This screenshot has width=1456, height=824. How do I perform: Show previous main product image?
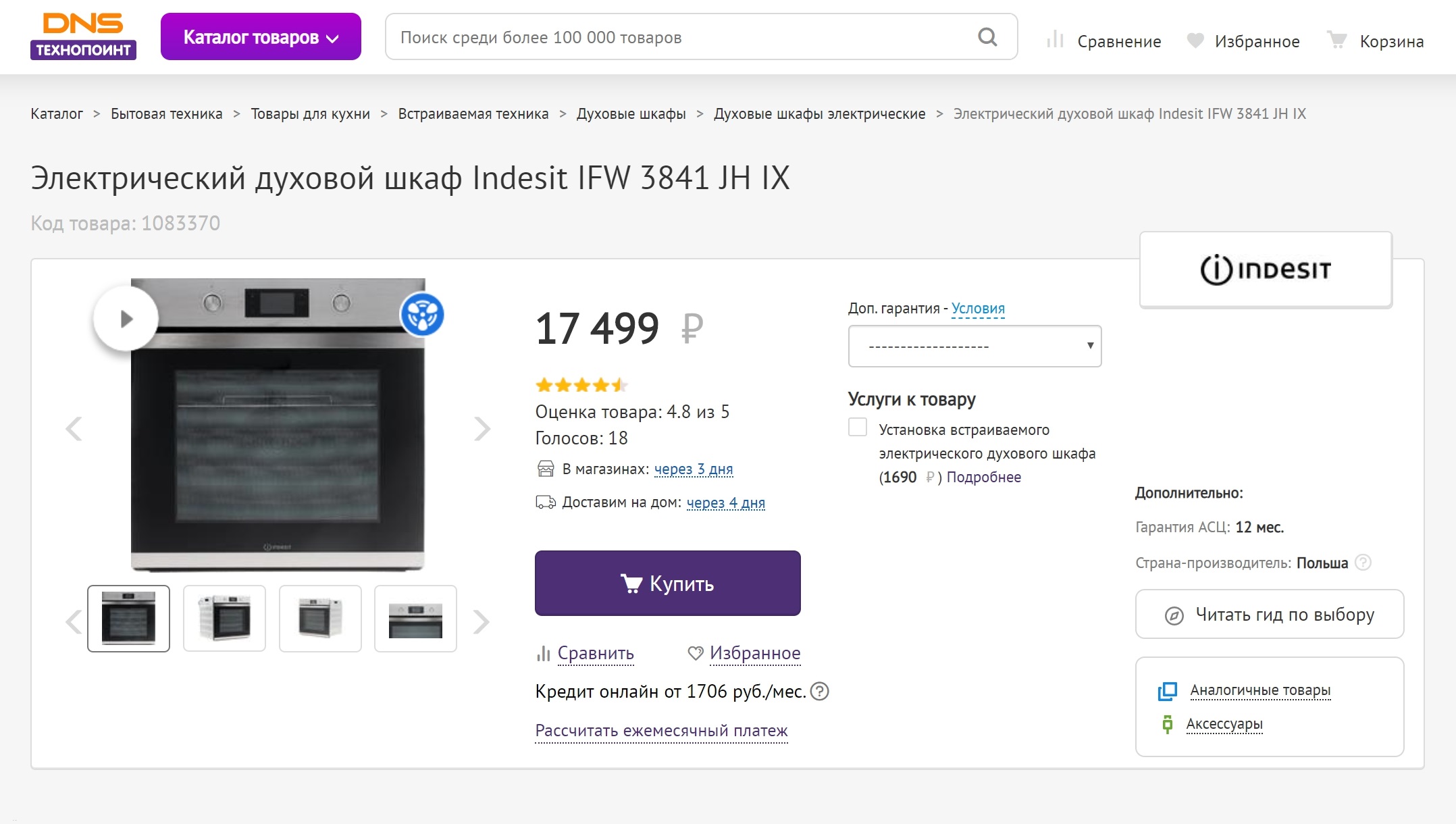74,428
